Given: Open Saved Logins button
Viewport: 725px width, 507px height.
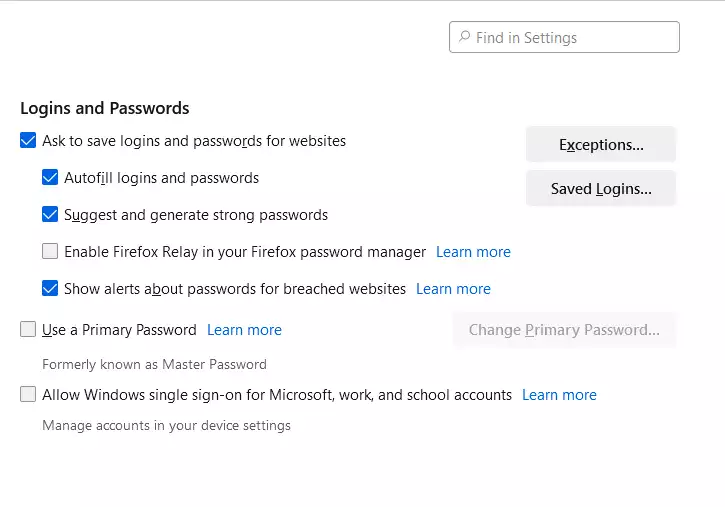Looking at the screenshot, I should pyautogui.click(x=601, y=189).
